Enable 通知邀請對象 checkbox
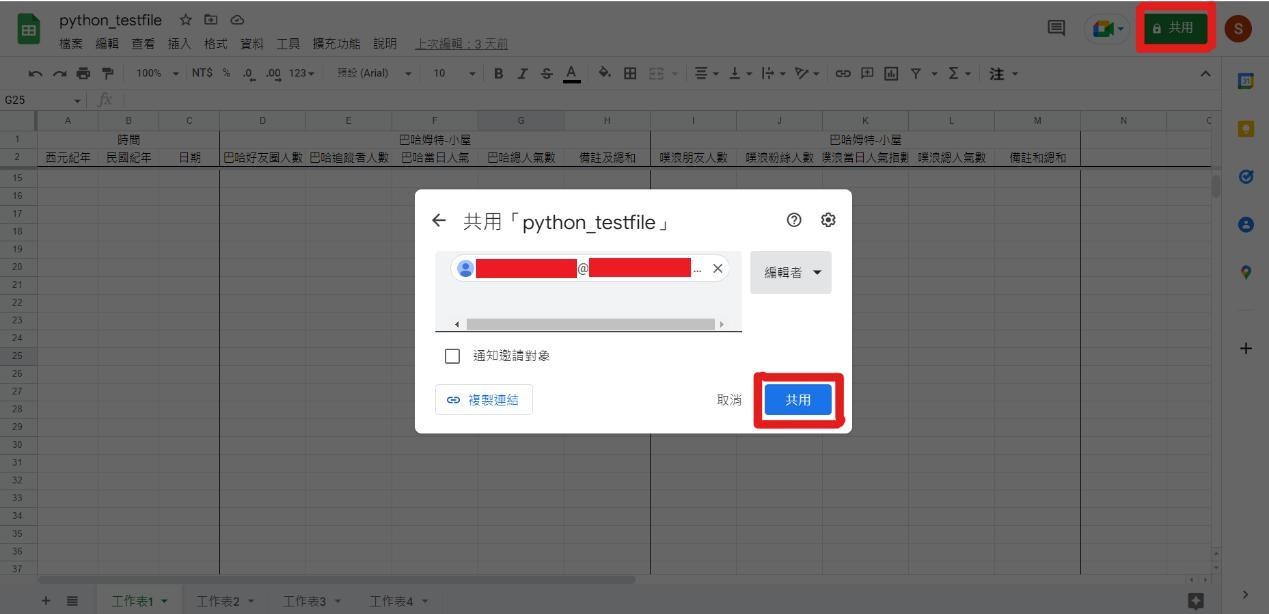1269x614 pixels. pyautogui.click(x=452, y=355)
